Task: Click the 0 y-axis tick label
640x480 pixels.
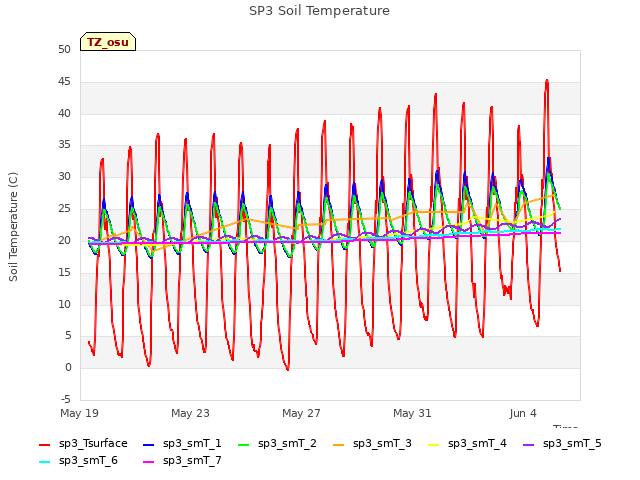Action: click(68, 368)
